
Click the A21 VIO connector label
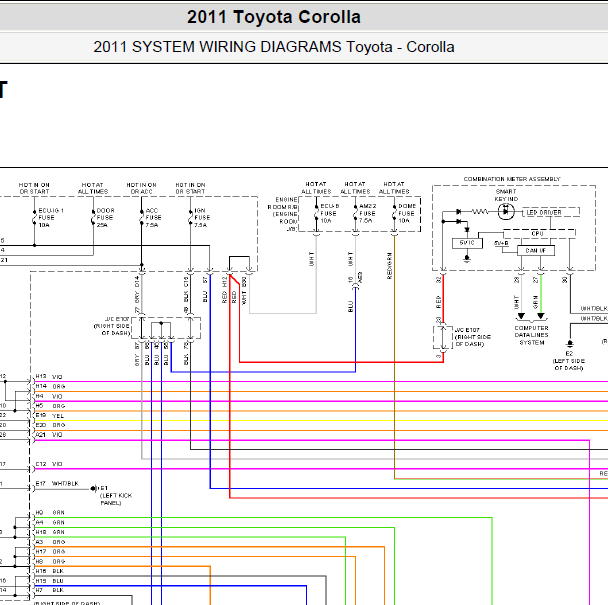click(49, 435)
